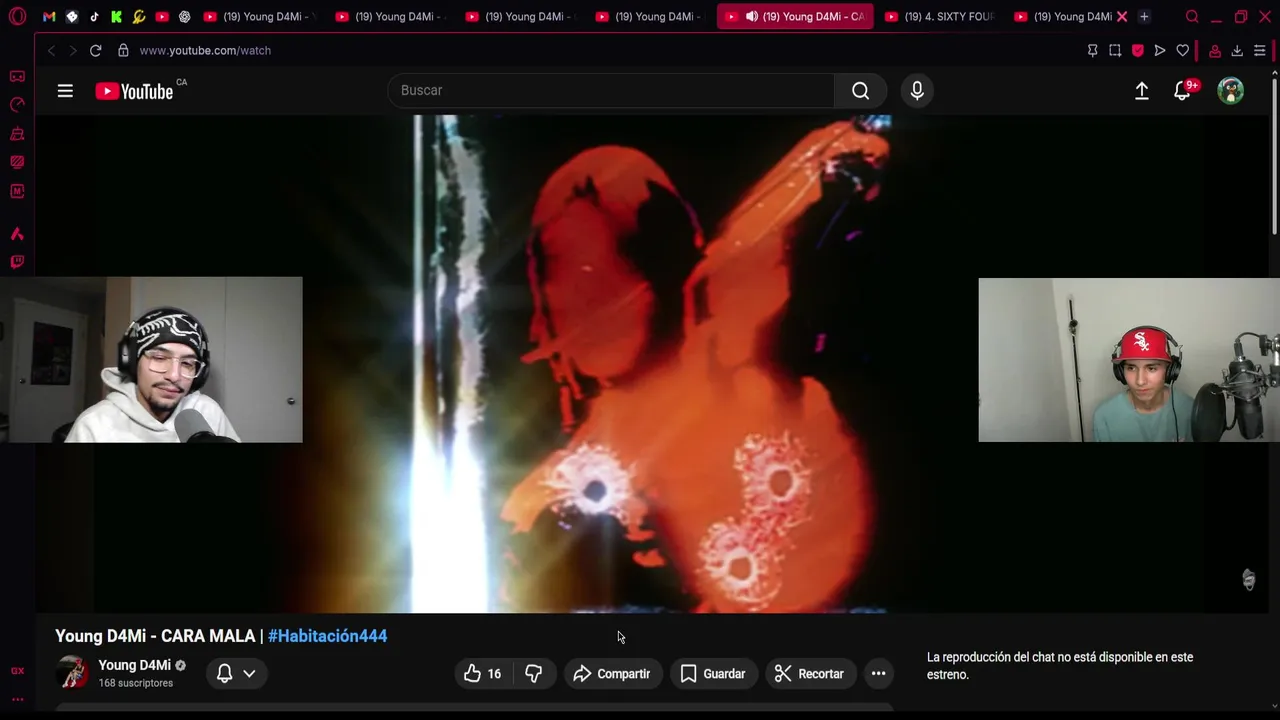Open the GX Cleaner icon in sidebar
Viewport: 1280px width, 720px height.
17,134
